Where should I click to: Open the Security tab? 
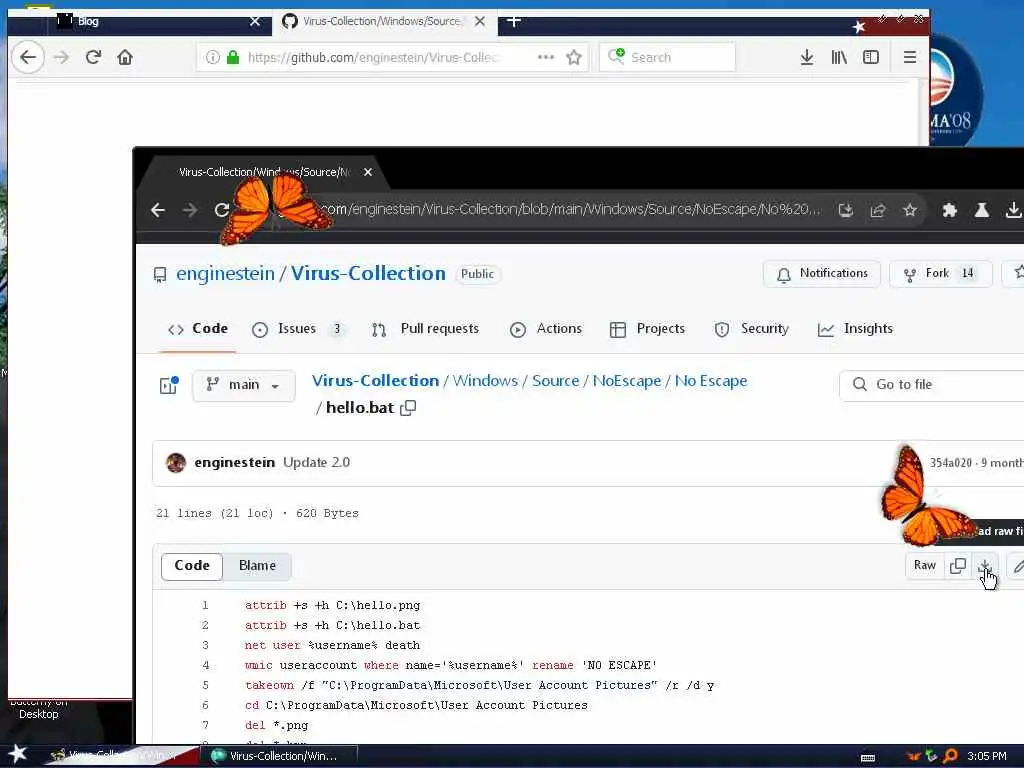pyautogui.click(x=752, y=328)
